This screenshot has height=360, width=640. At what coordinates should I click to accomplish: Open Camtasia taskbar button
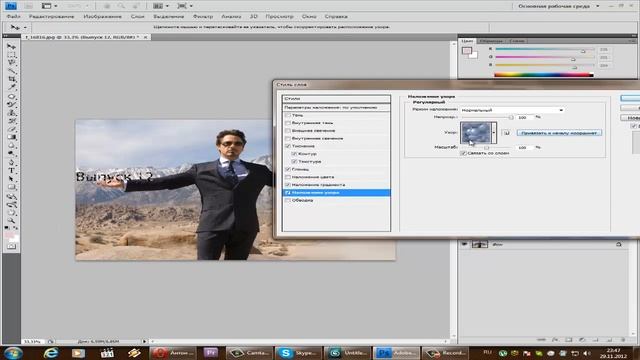[x=249, y=353]
